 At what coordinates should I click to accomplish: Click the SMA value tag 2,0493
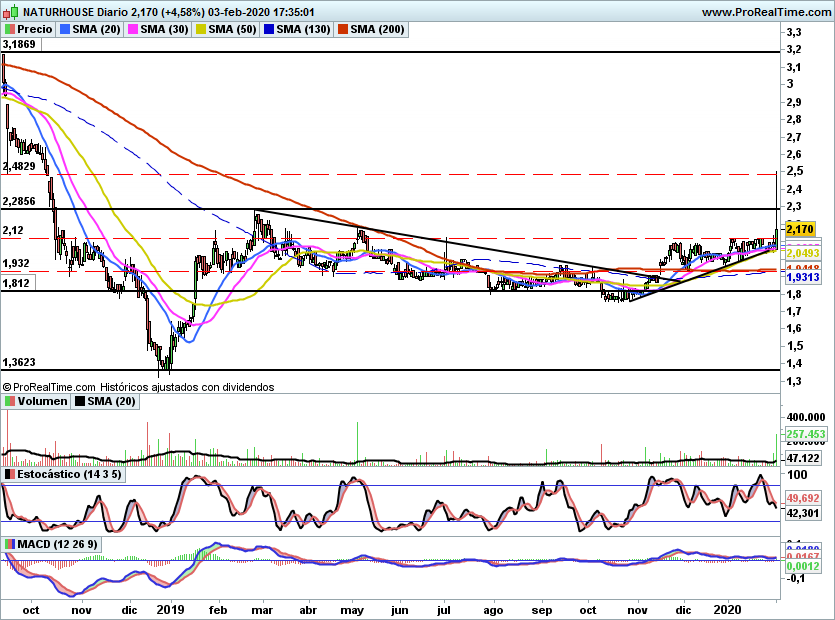coord(803,253)
